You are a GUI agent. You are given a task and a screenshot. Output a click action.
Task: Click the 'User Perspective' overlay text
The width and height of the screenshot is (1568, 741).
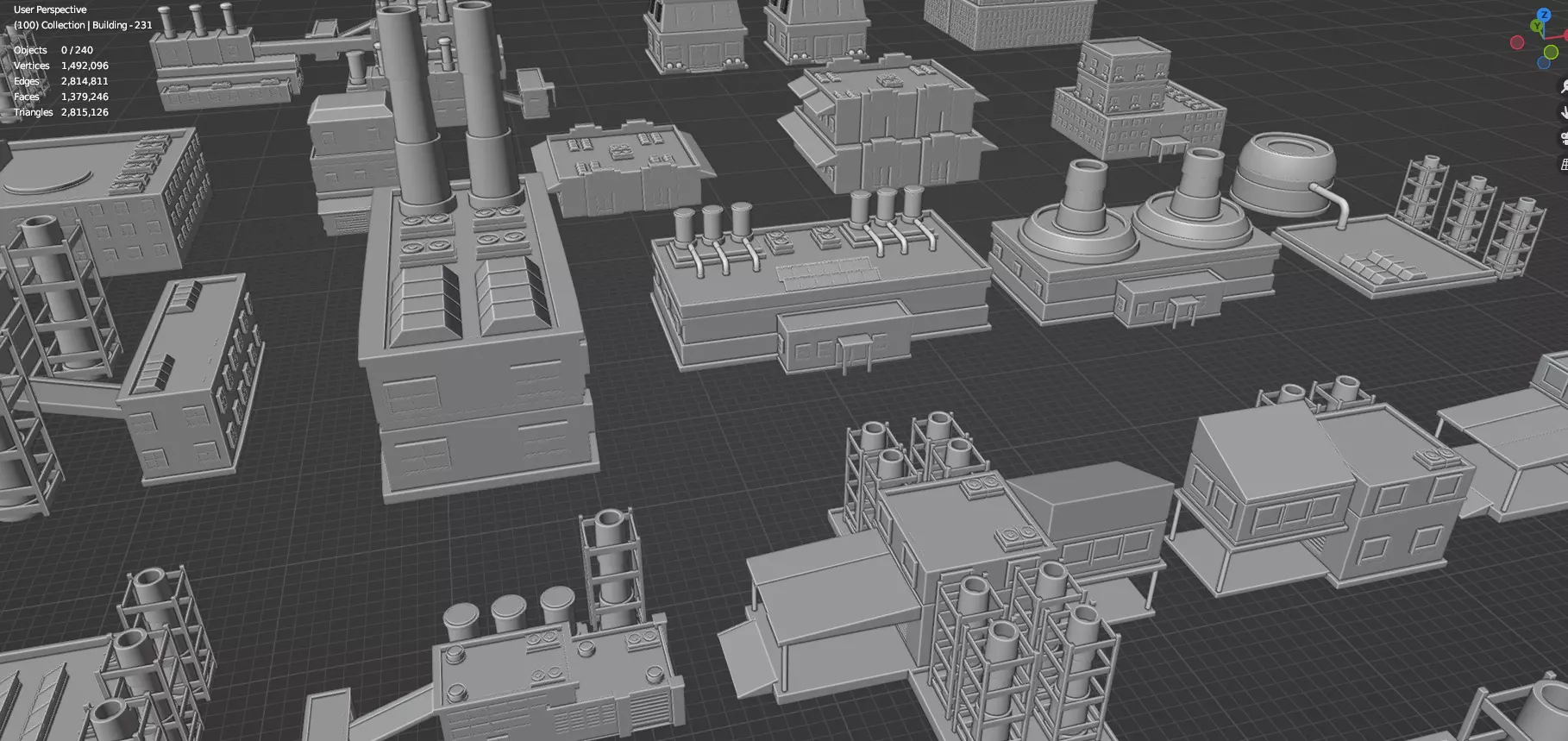coord(50,9)
